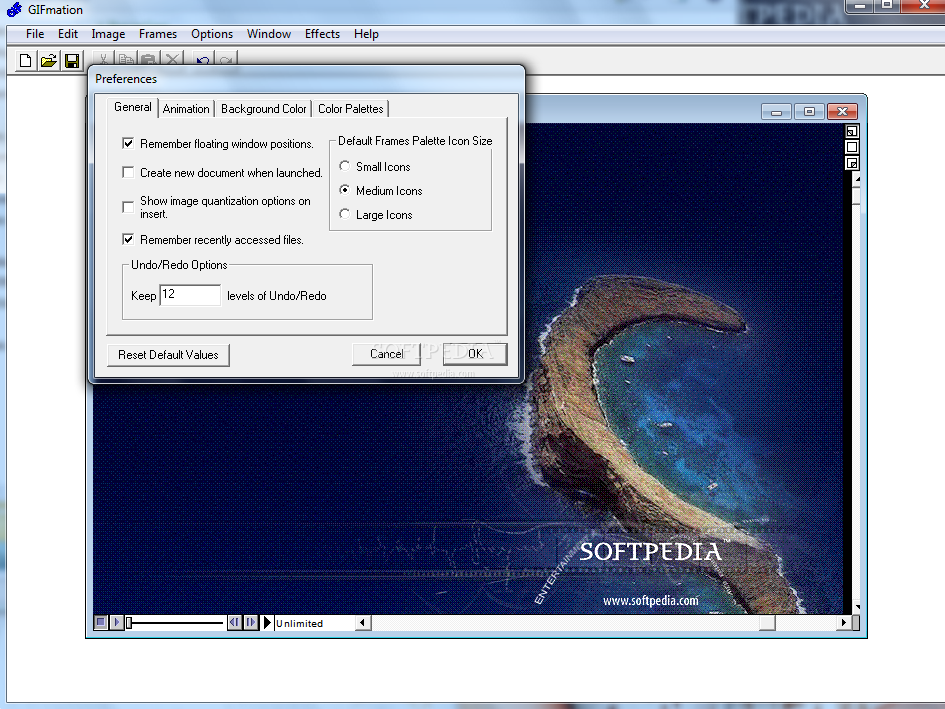Click the empty square icon above document scrollbar

point(852,147)
